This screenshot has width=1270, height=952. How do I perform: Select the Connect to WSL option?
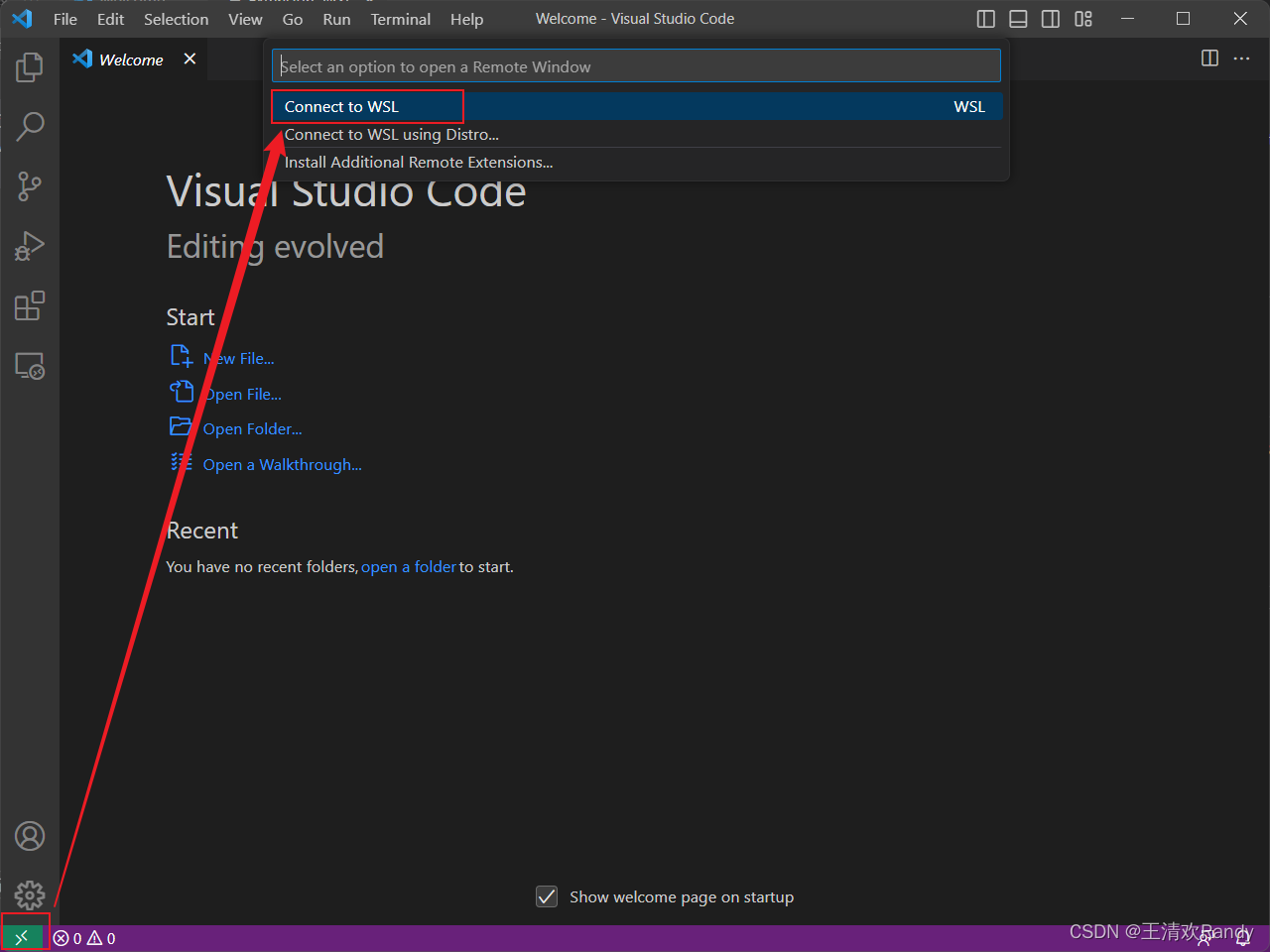pos(636,106)
